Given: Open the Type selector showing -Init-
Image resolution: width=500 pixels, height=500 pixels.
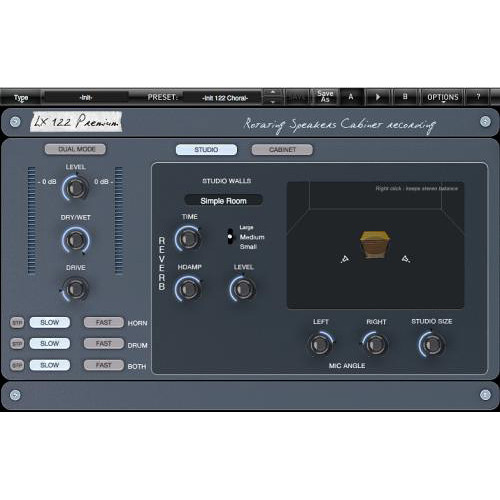Looking at the screenshot, I should pyautogui.click(x=86, y=97).
